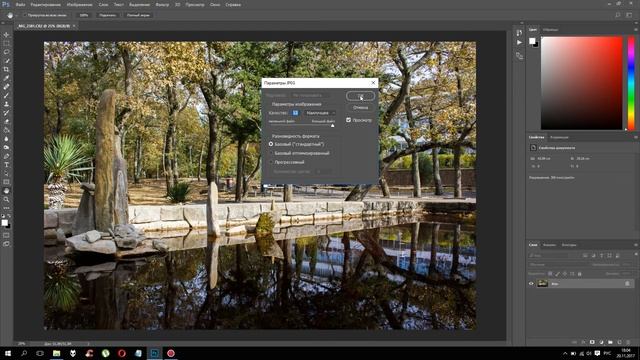Image resolution: width=640 pixels, height=360 pixels.
Task: Click the Подогнать button
Action: (108, 15)
